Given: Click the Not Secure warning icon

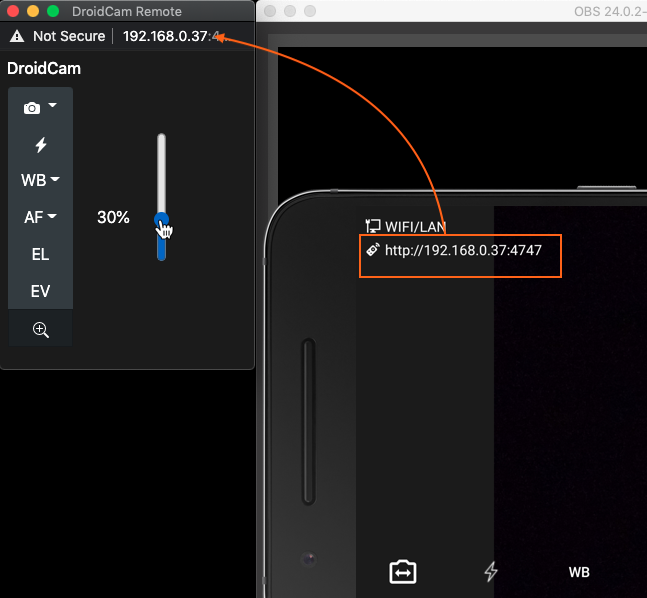Looking at the screenshot, I should coord(17,36).
